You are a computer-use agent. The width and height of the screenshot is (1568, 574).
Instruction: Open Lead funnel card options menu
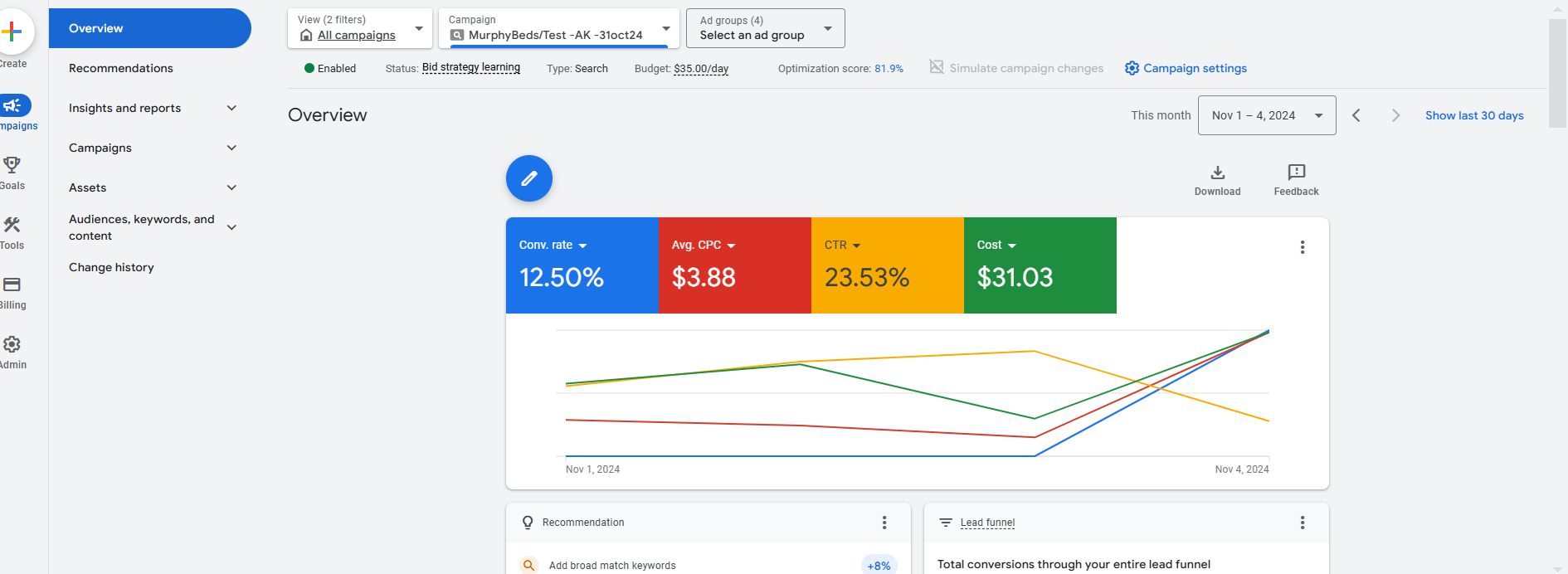point(1302,523)
